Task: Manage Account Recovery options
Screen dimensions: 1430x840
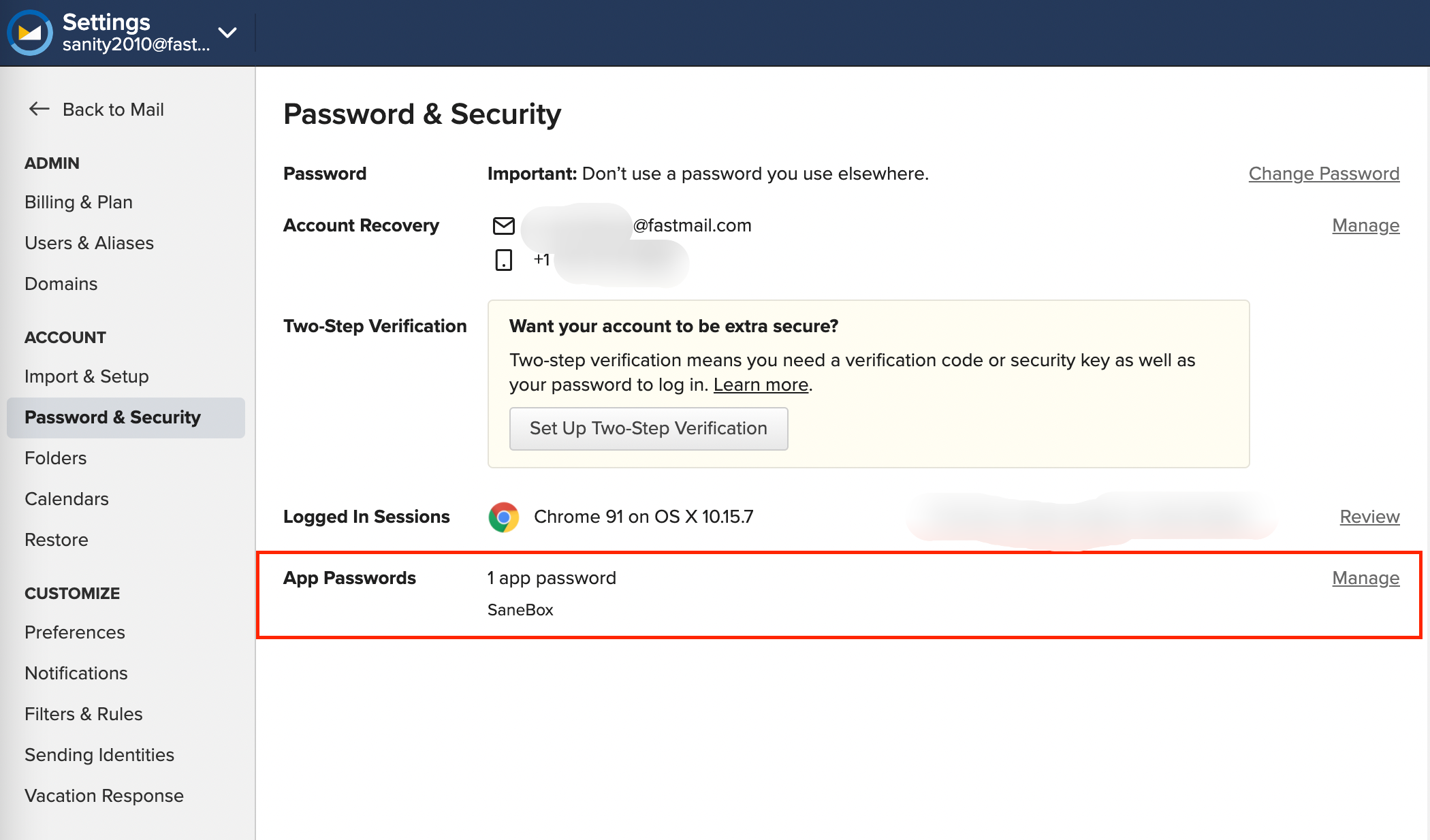Action: 1365,225
